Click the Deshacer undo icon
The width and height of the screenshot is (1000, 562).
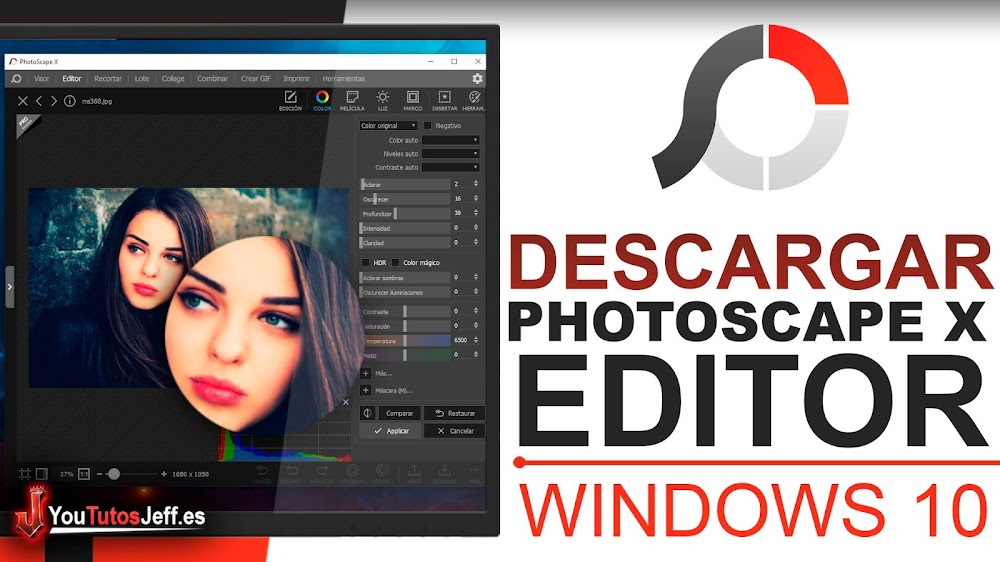pos(291,474)
